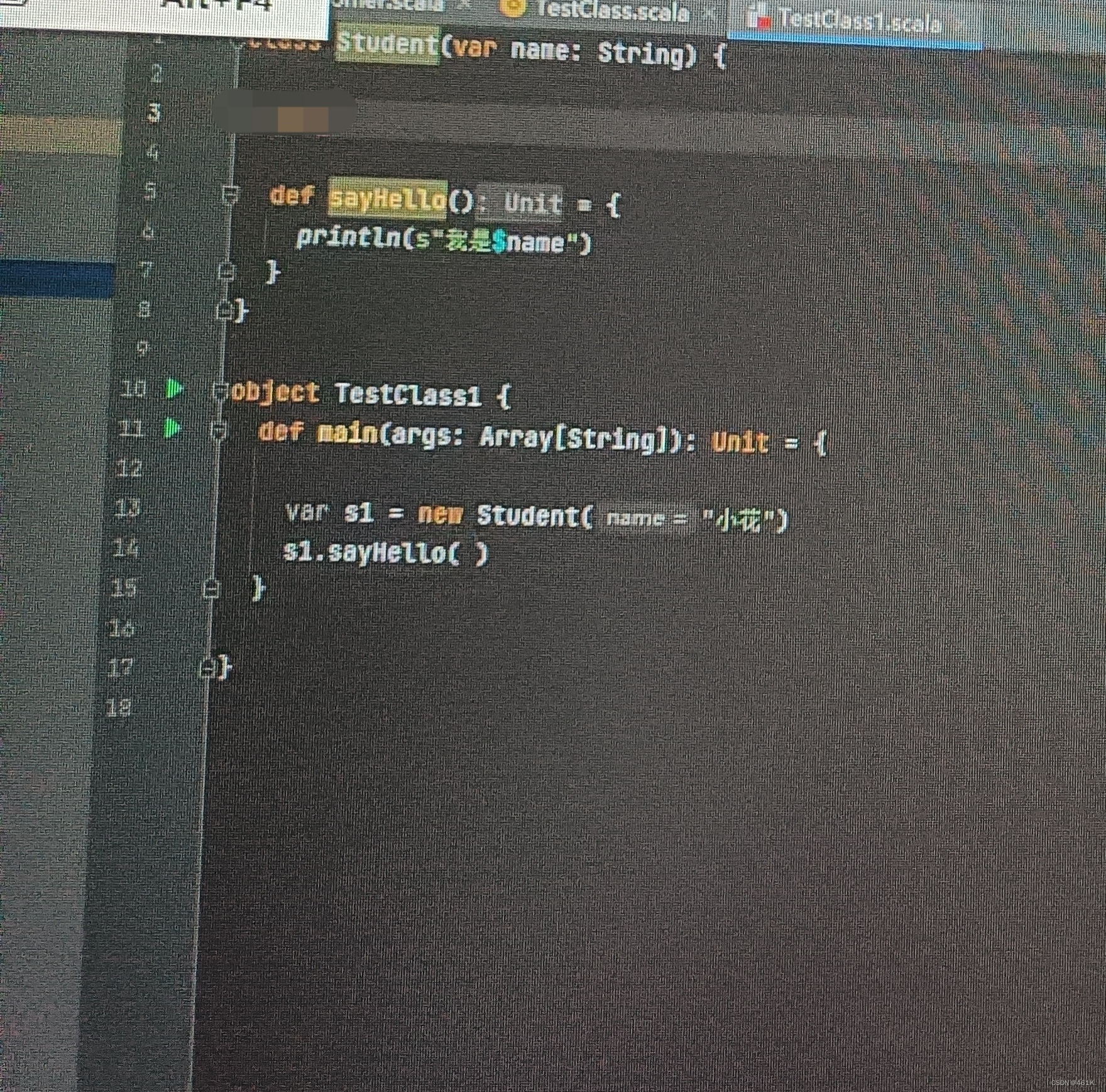
Task: Click main method fold end at line 15
Action: click(211, 589)
